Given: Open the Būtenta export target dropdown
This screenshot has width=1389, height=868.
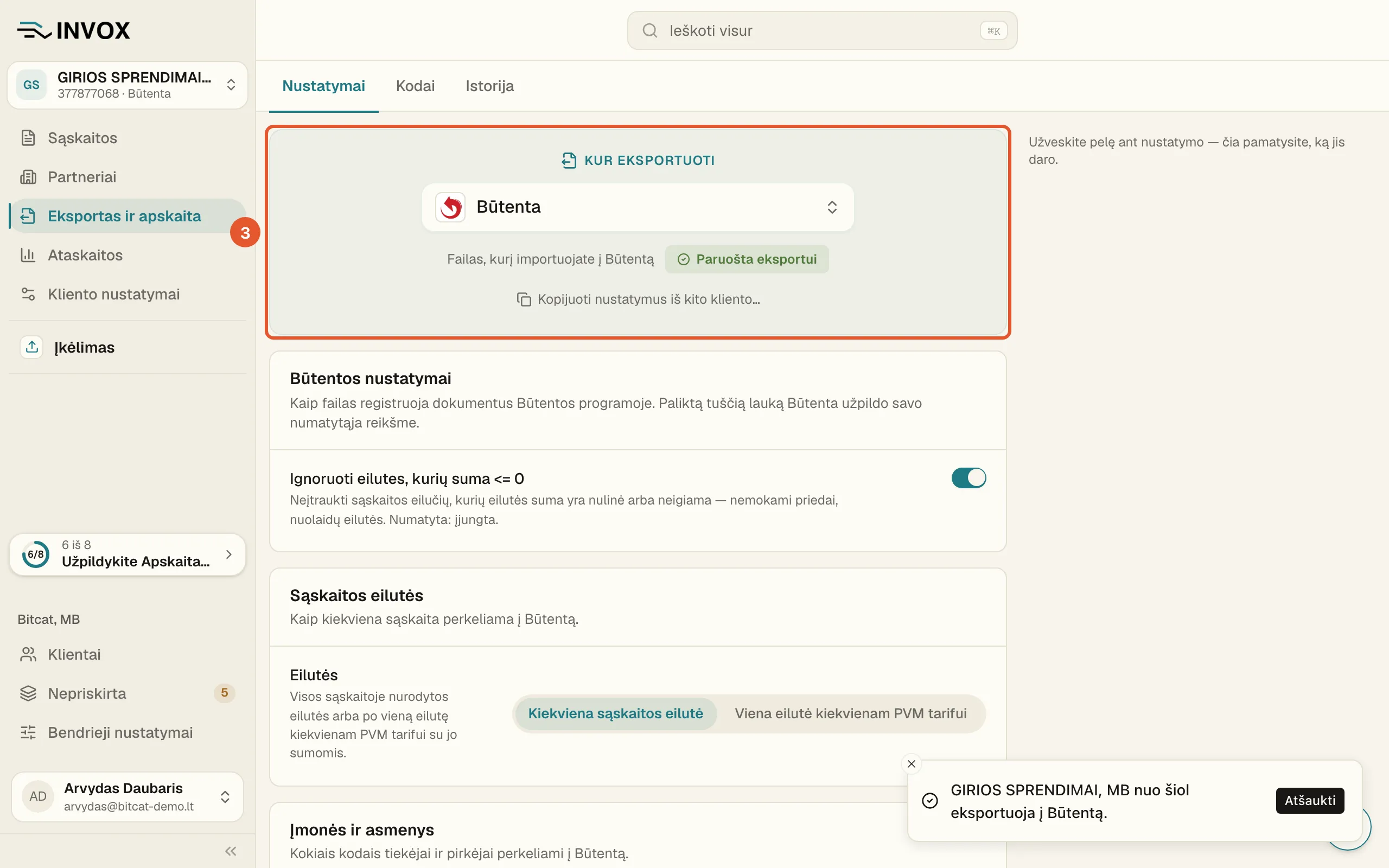Looking at the screenshot, I should pos(638,207).
